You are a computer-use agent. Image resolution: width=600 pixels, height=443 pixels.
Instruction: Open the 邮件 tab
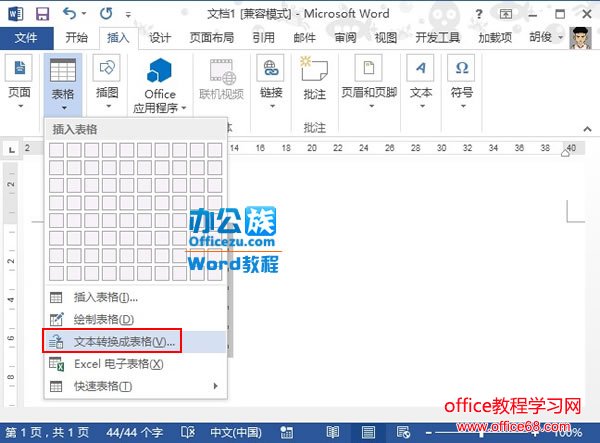point(305,37)
